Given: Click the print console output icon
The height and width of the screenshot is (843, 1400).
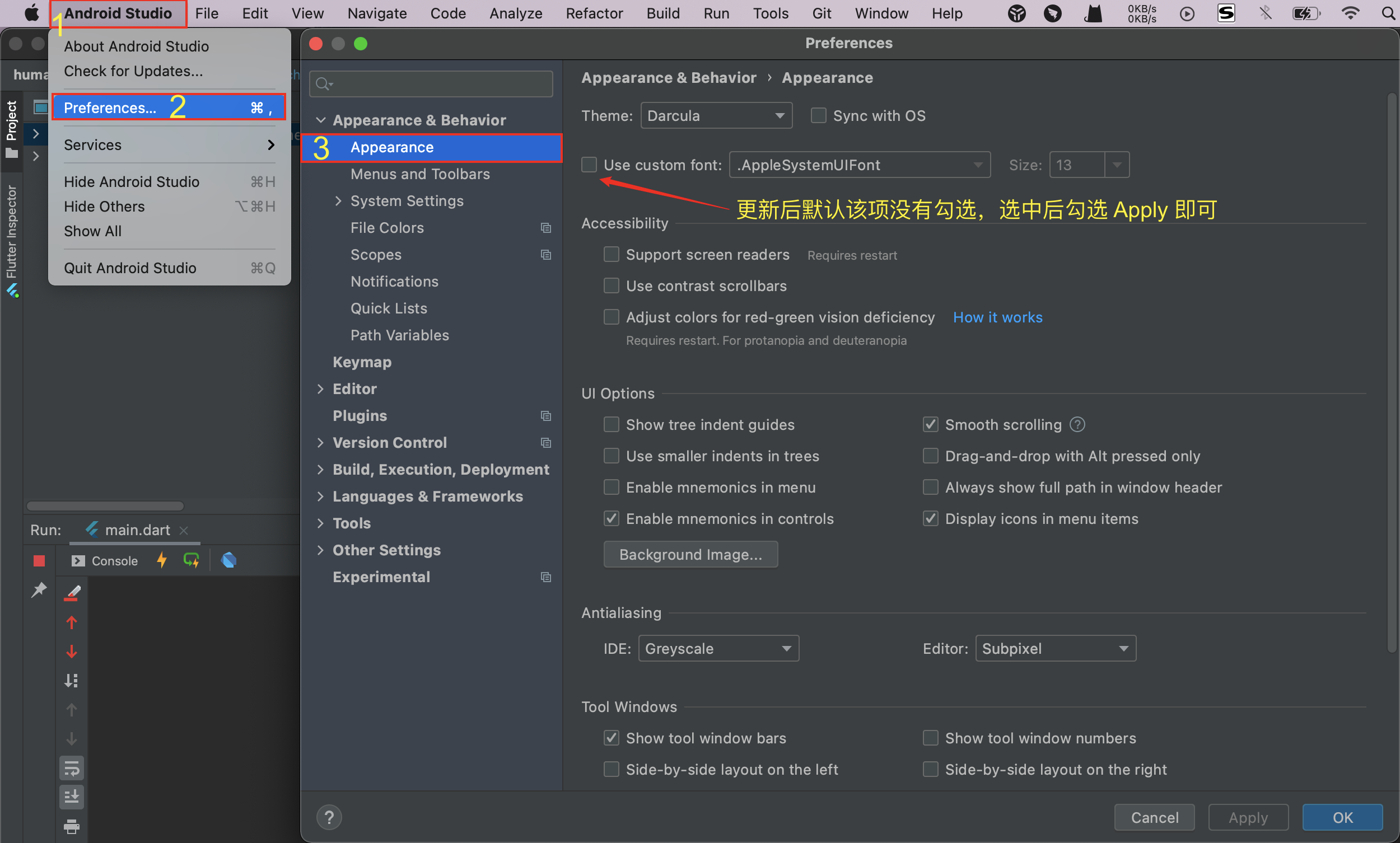Looking at the screenshot, I should [72, 827].
